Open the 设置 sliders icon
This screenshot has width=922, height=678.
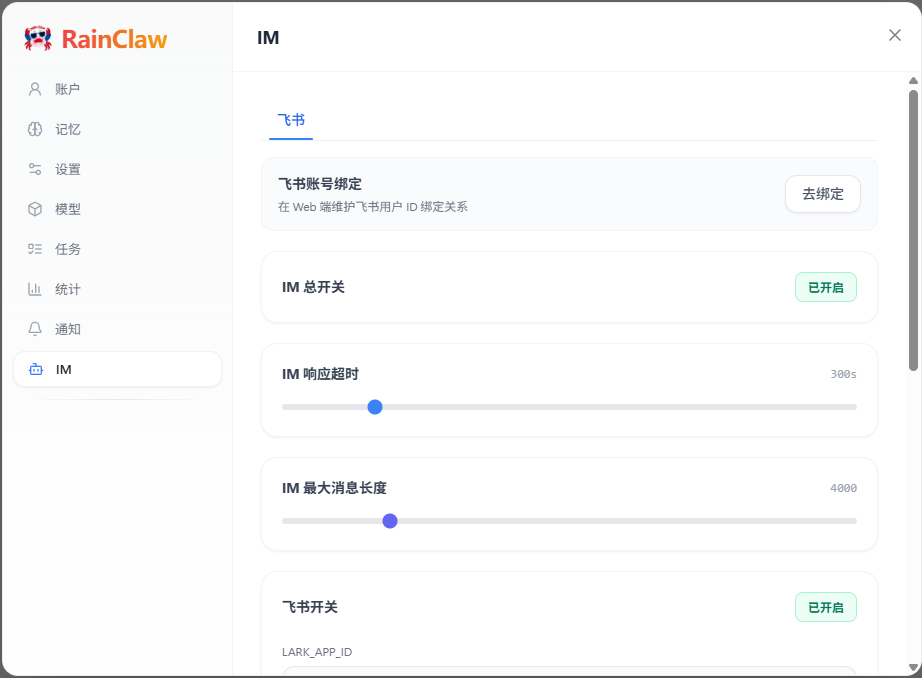click(35, 169)
